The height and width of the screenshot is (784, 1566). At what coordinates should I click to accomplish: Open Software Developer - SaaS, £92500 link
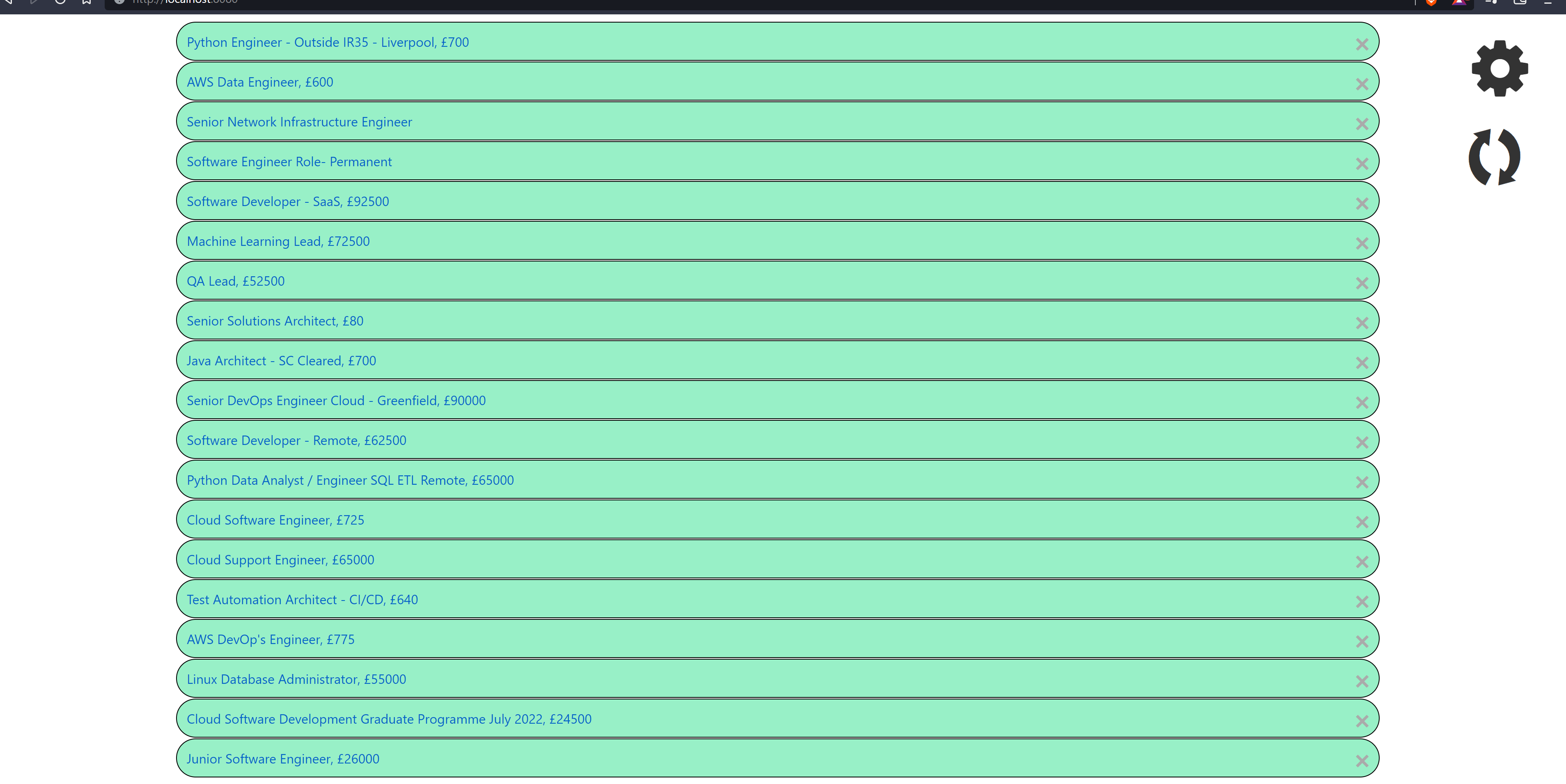click(x=288, y=202)
